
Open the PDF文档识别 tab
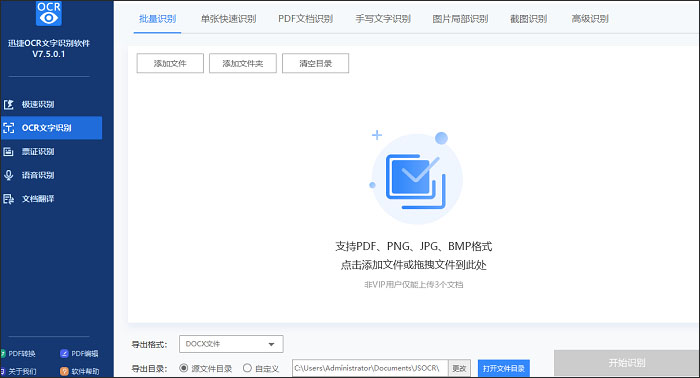pyautogui.click(x=305, y=19)
